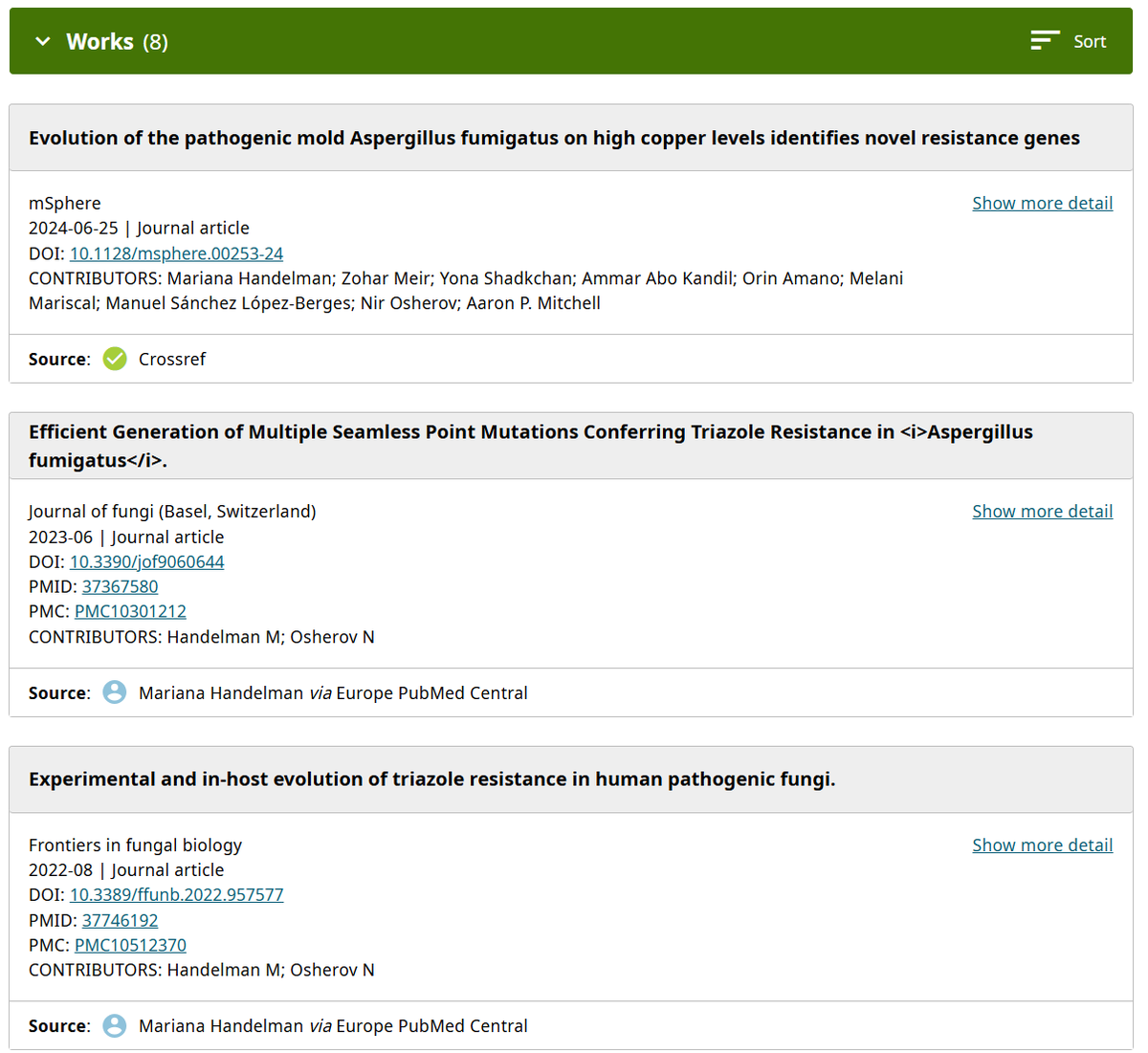This screenshot has height=1053, width=1148.
Task: Open PMC link PMC10301212
Action: pos(130,611)
